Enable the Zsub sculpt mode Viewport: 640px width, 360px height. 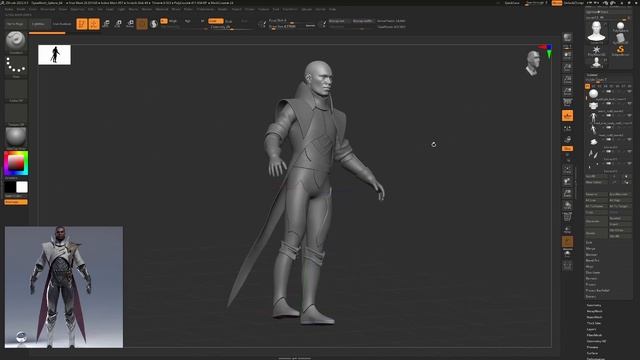click(229, 21)
